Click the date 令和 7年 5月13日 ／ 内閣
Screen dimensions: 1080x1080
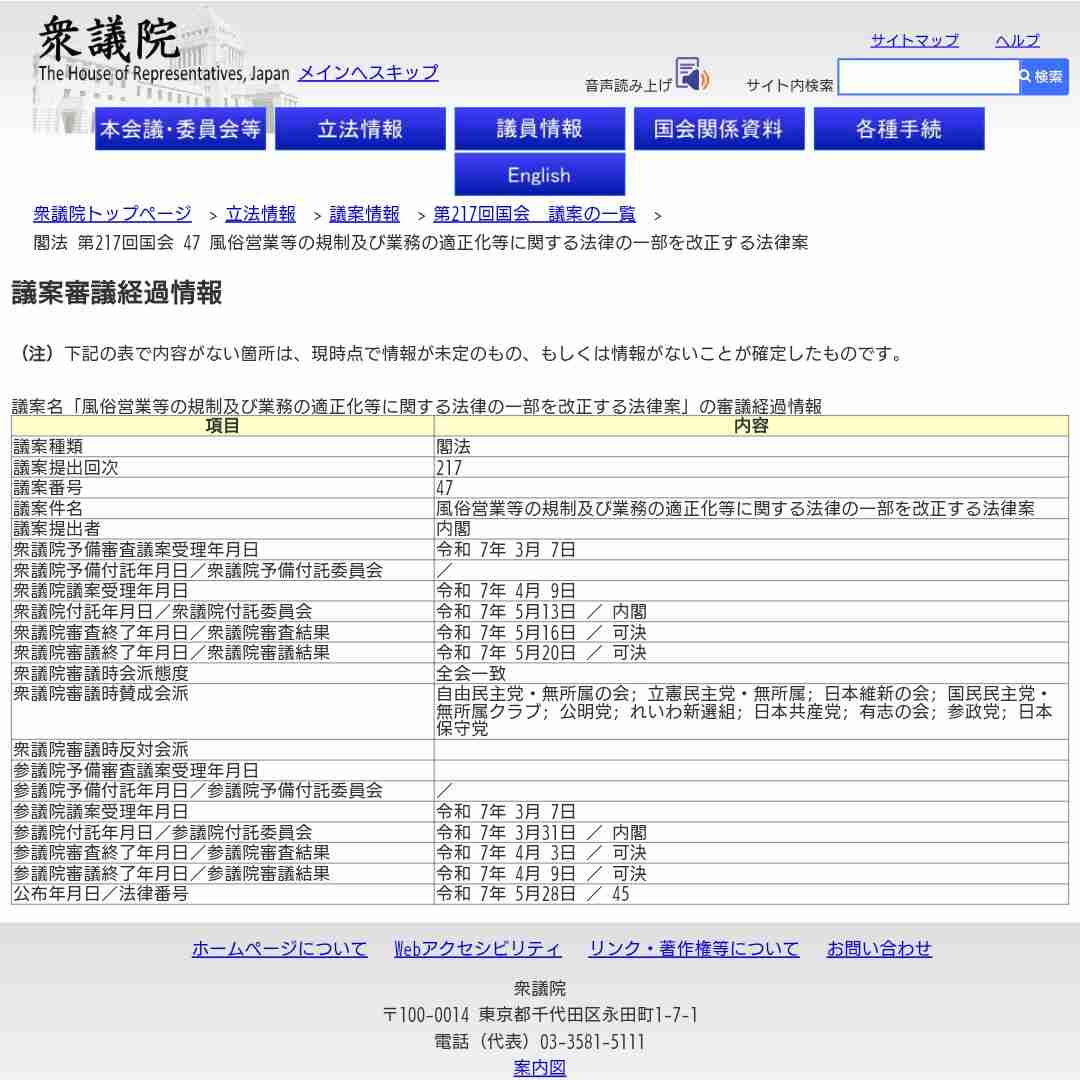pyautogui.click(x=541, y=612)
